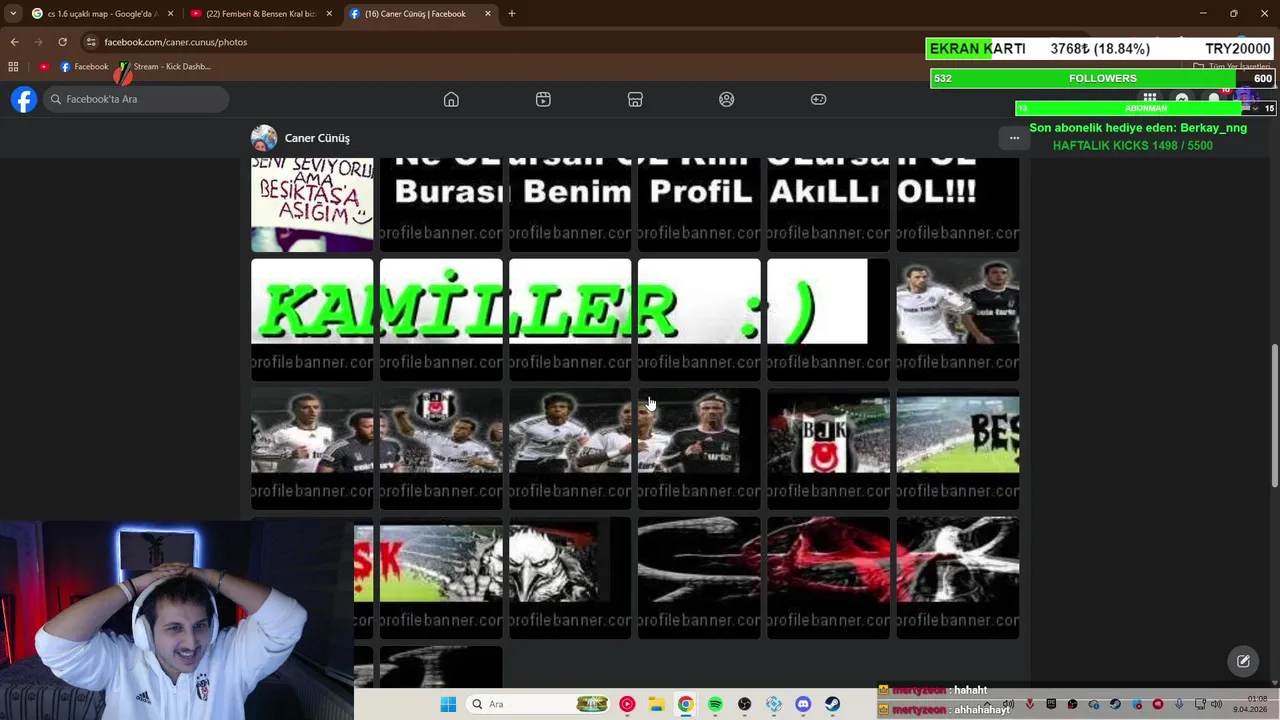The width and height of the screenshot is (1280, 720).
Task: Open the Facebook home logo
Action: click(x=24, y=99)
